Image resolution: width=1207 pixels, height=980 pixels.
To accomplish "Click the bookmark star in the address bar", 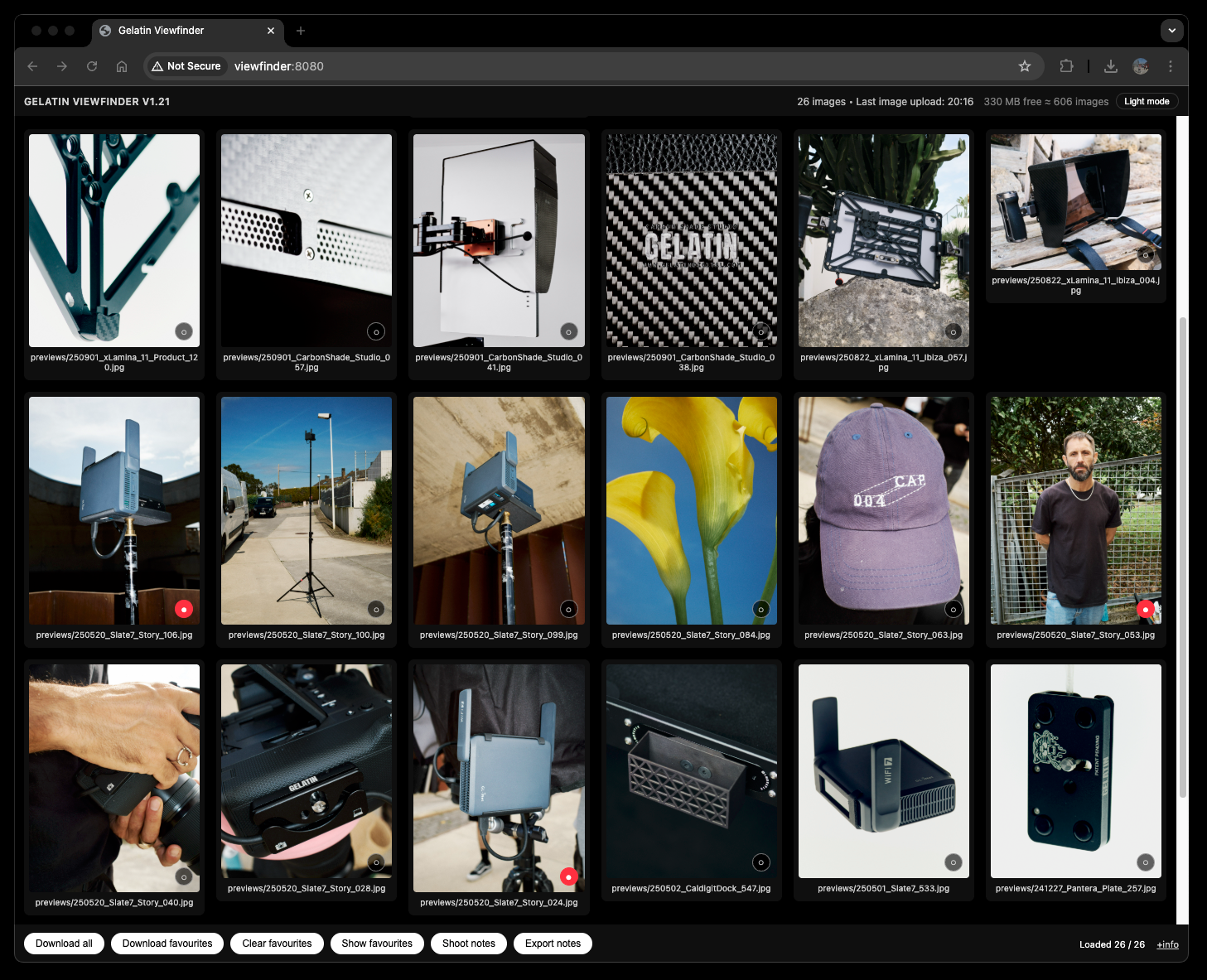I will coord(1025,66).
